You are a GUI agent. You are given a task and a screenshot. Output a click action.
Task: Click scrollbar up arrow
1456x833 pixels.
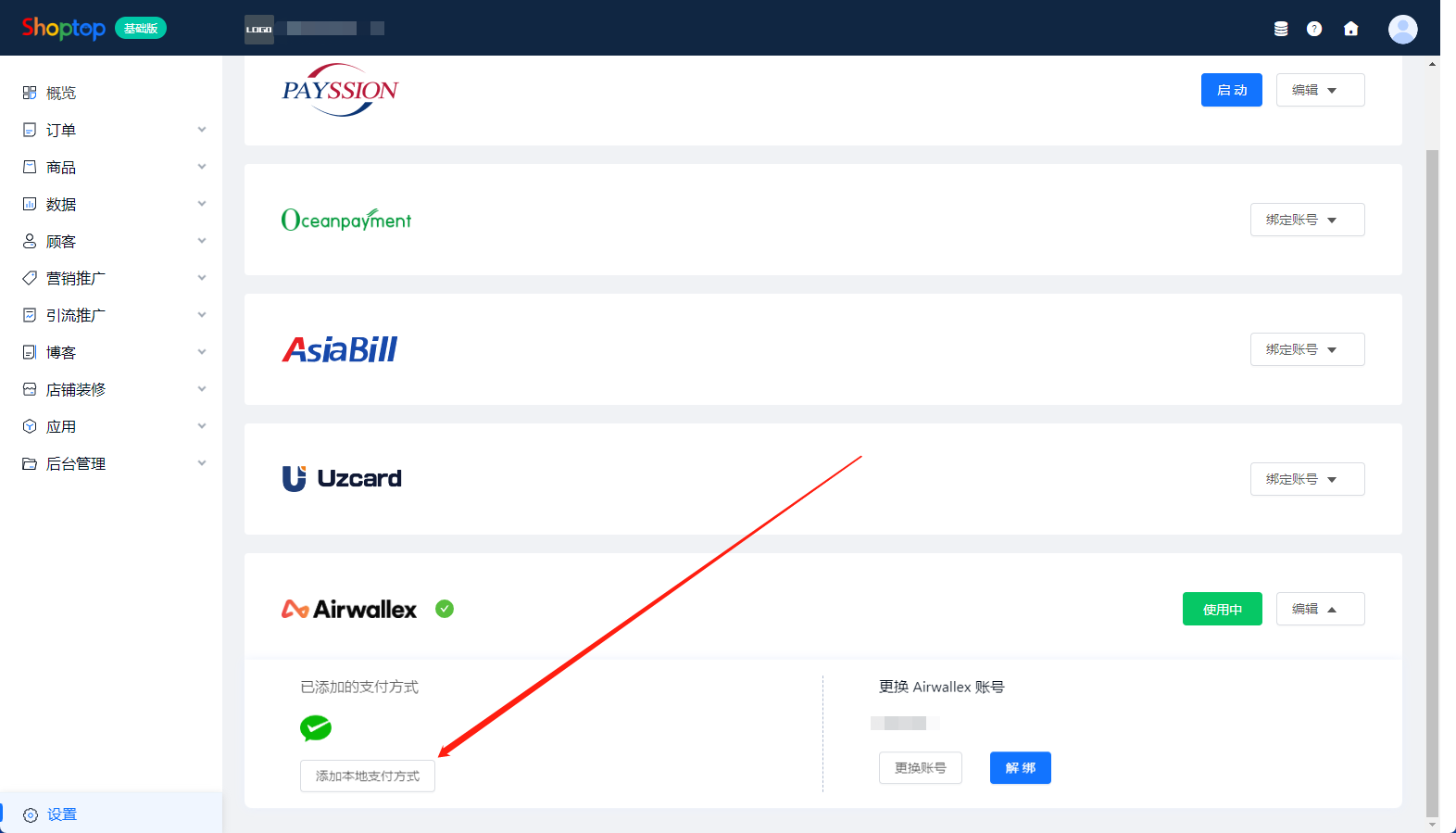[x=1433, y=64]
